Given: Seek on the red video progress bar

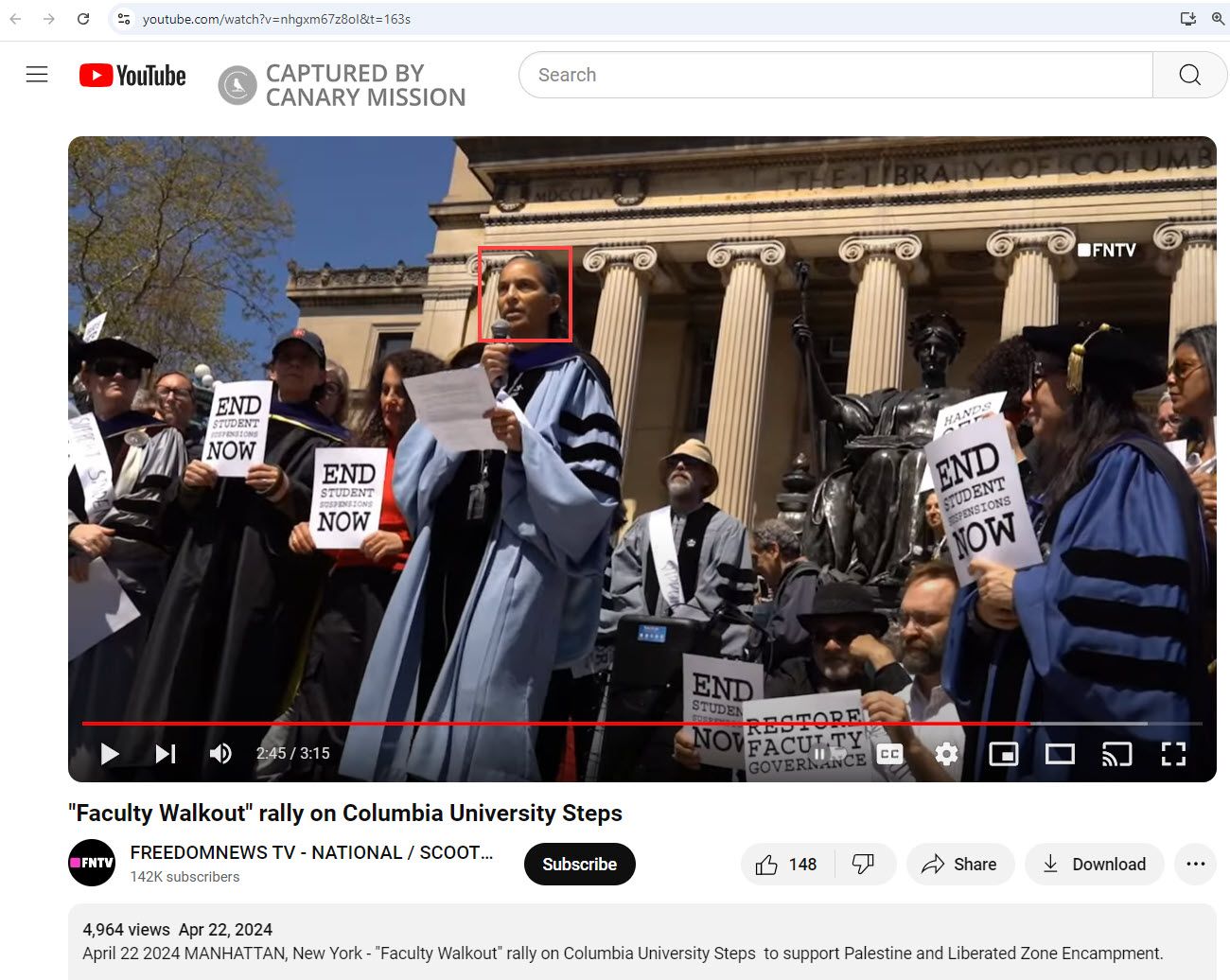Looking at the screenshot, I should 568,724.
